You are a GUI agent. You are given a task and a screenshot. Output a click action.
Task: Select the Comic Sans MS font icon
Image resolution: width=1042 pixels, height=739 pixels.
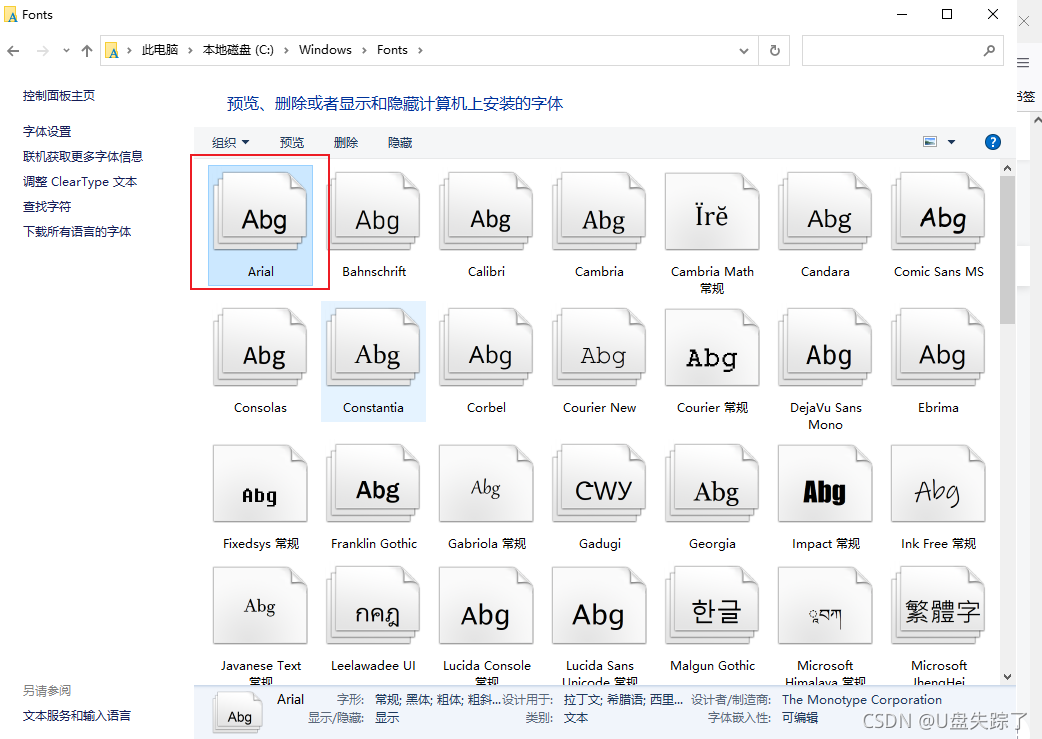[x=938, y=211]
